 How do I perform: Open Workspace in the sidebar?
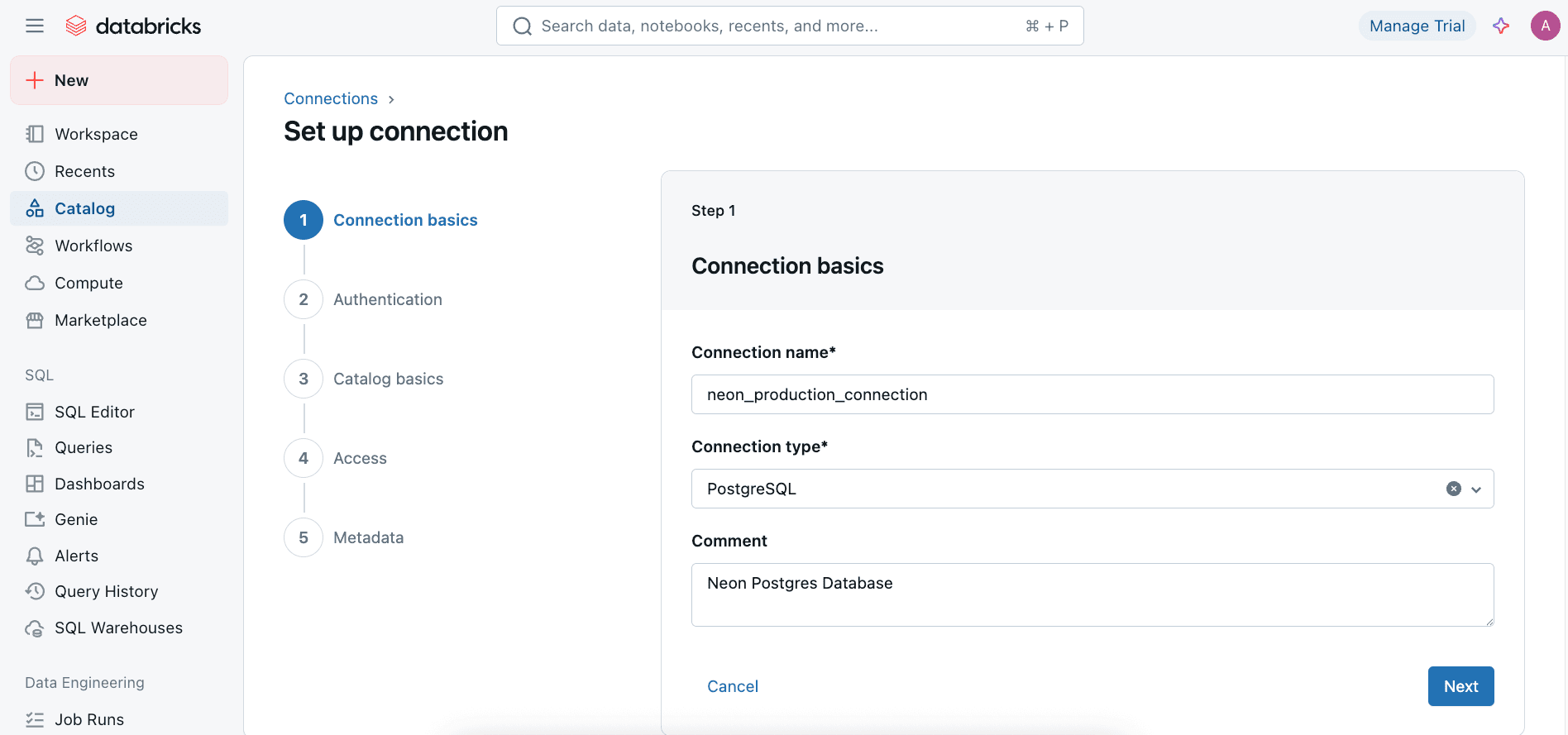click(119, 134)
